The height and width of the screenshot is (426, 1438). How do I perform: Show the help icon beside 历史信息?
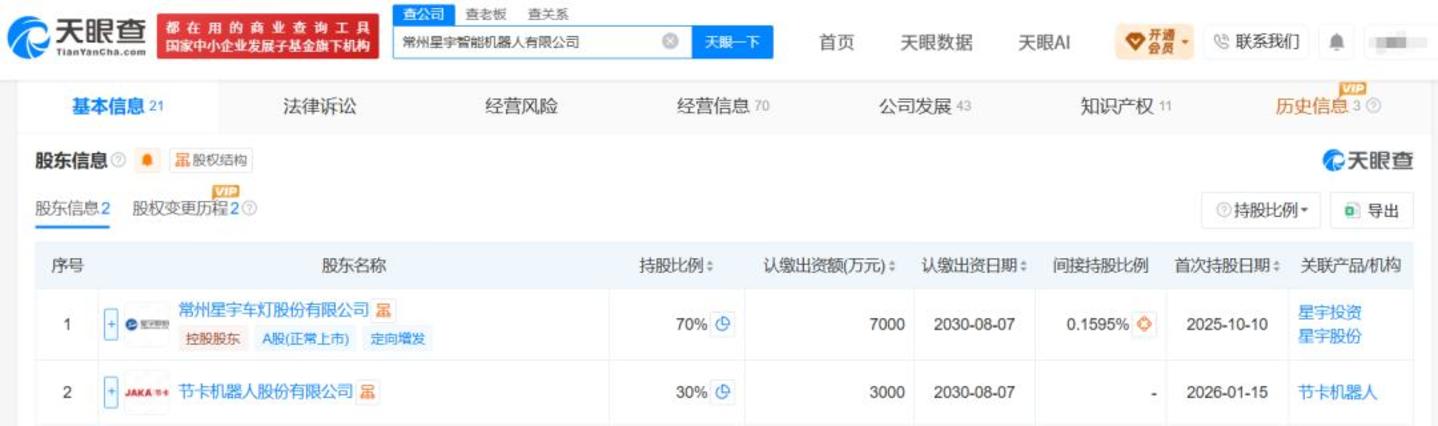1373,106
